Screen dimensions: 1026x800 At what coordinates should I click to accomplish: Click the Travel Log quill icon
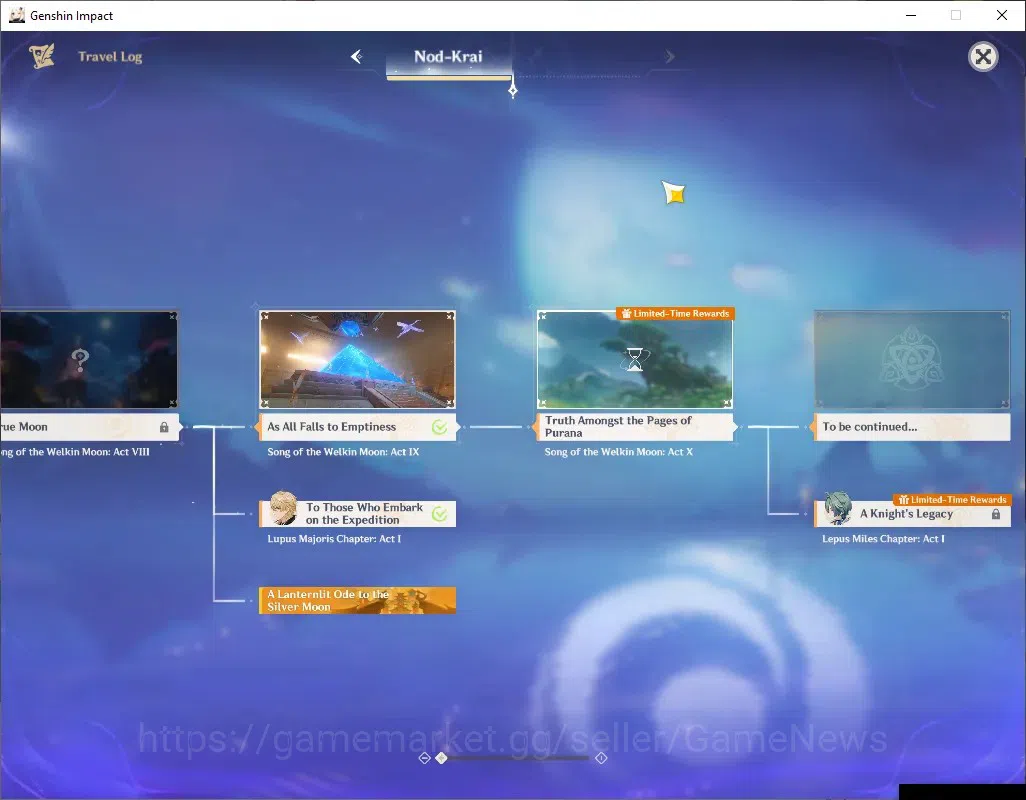point(41,56)
